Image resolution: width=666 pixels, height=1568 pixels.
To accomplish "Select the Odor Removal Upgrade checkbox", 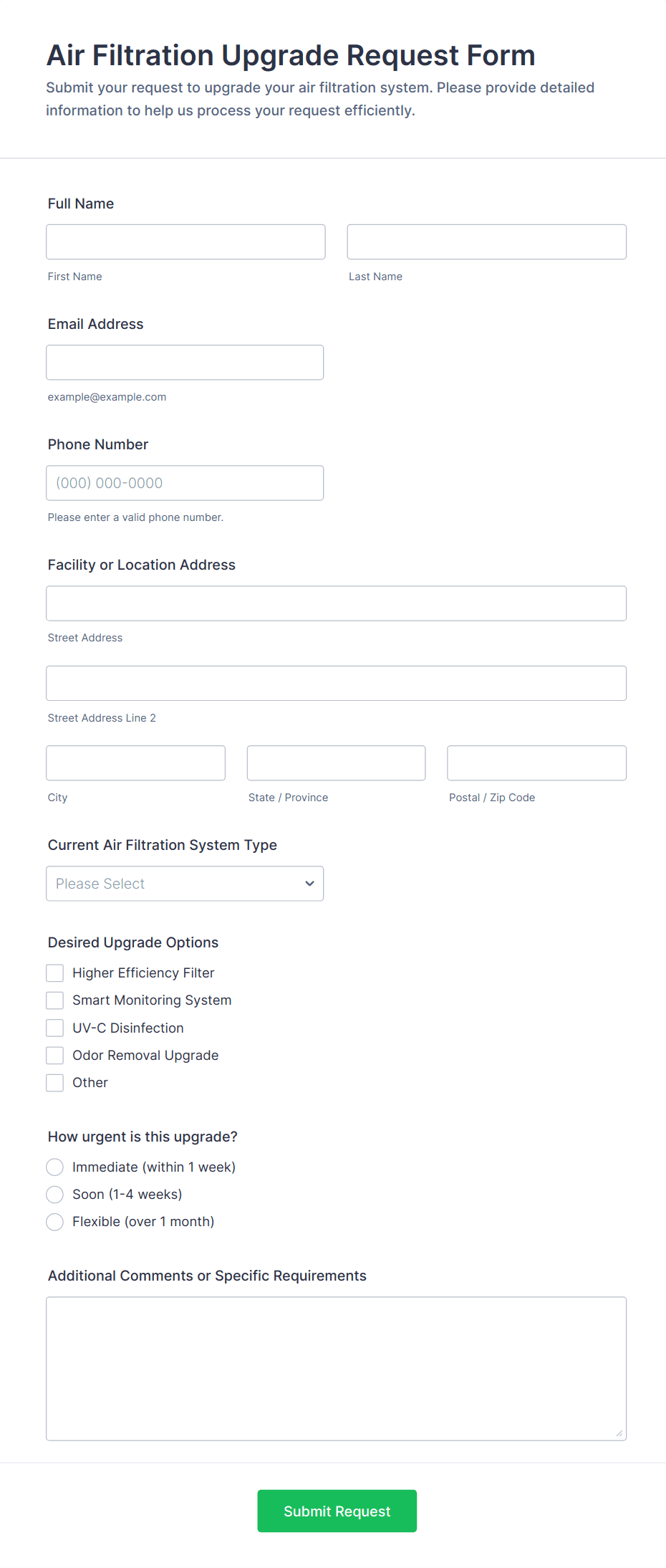I will pos(55,1056).
